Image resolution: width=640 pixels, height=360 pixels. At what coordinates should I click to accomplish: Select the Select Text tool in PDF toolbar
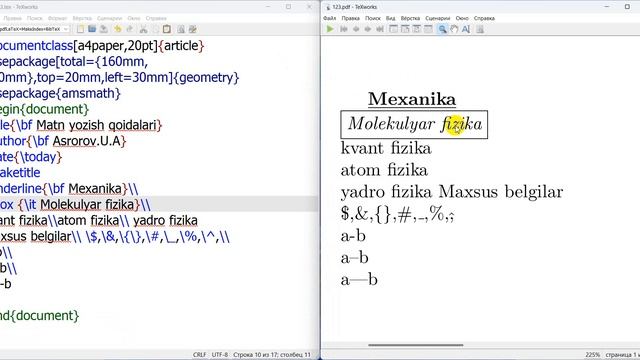click(x=466, y=29)
